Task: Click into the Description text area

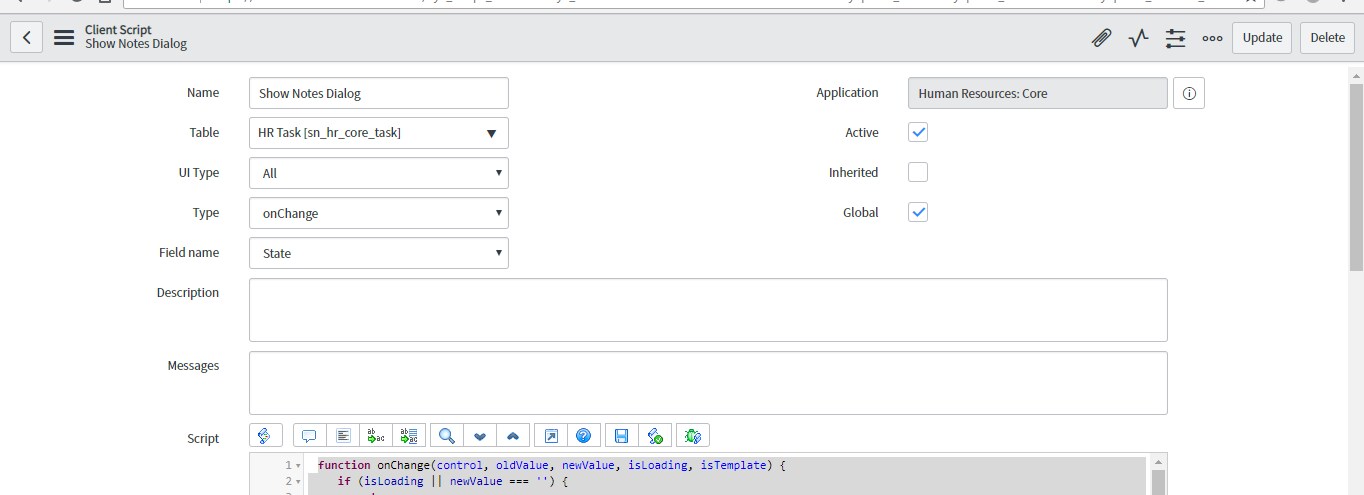Action: [707, 310]
